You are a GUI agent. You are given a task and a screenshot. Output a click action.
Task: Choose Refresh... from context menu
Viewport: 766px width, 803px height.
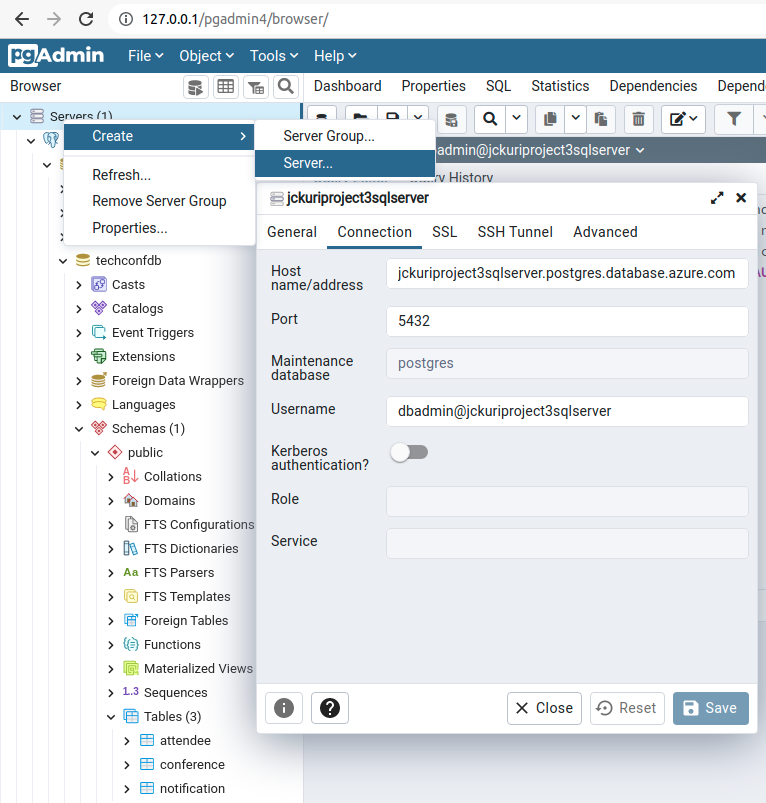coord(159,175)
